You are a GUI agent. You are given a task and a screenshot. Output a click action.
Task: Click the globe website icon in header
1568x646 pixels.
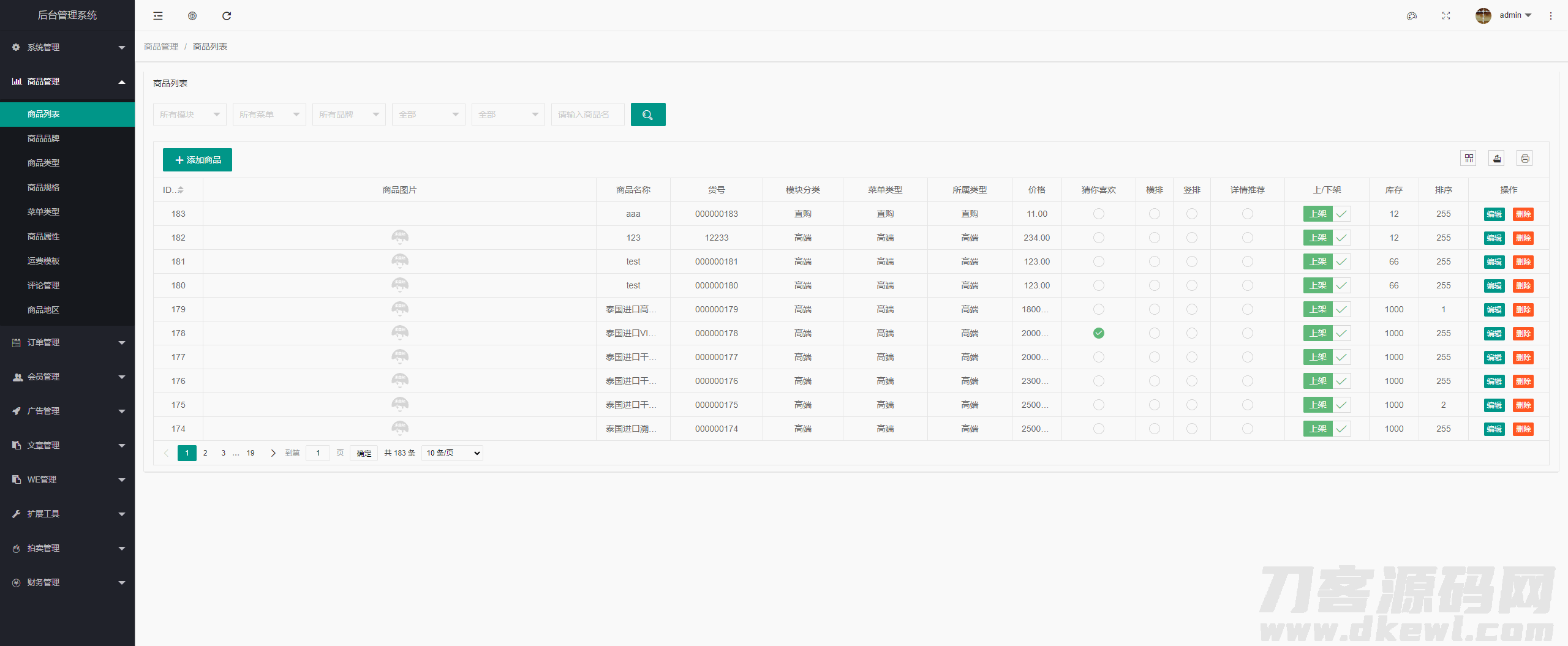click(192, 16)
